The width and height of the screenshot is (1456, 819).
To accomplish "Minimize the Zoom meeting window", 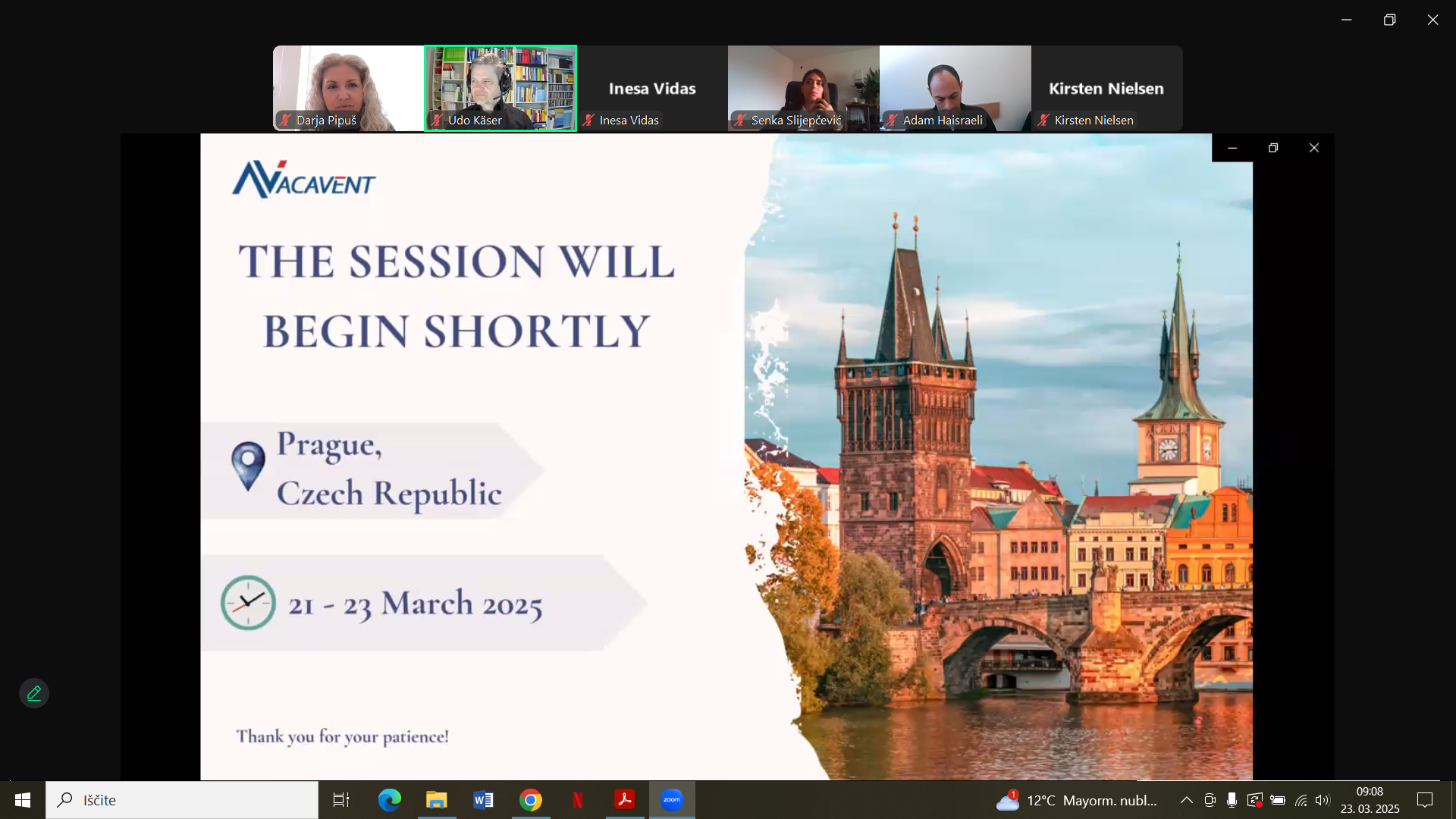I will pos(1347,20).
